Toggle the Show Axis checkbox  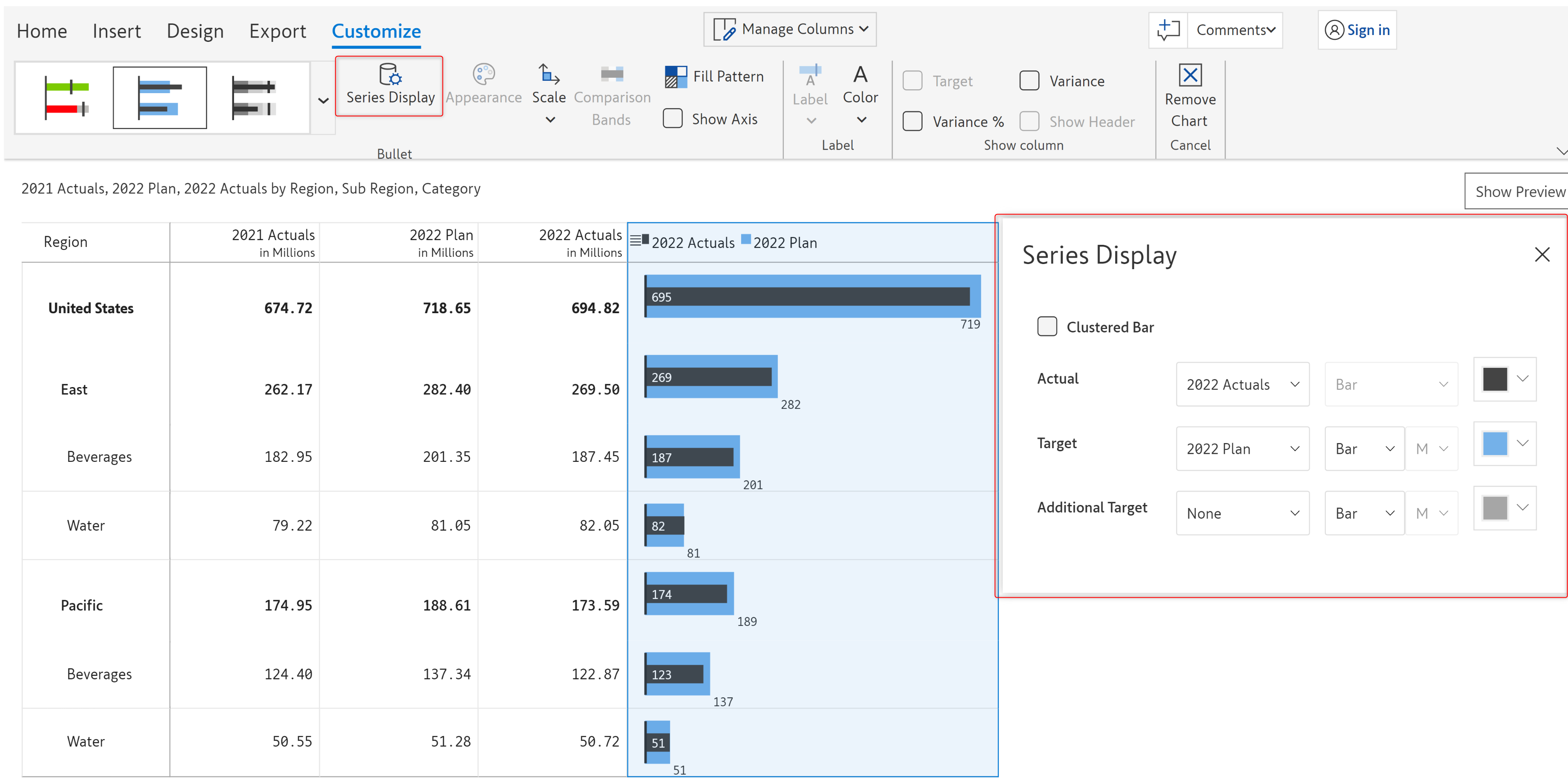672,119
